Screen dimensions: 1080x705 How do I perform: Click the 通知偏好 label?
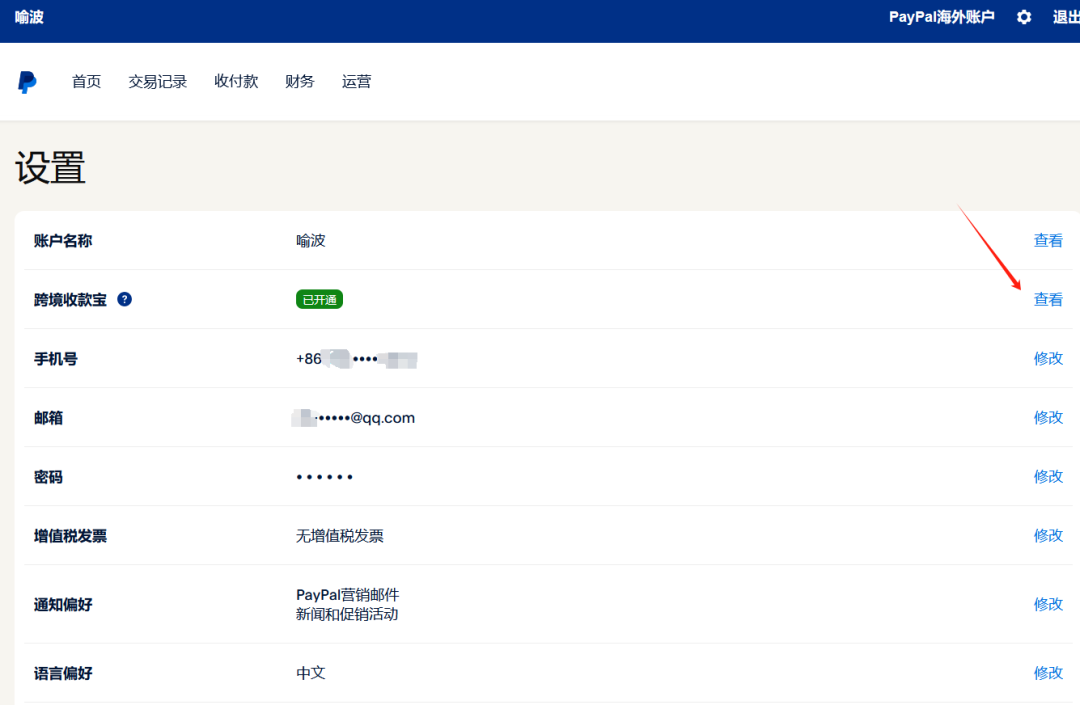pyautogui.click(x=63, y=605)
